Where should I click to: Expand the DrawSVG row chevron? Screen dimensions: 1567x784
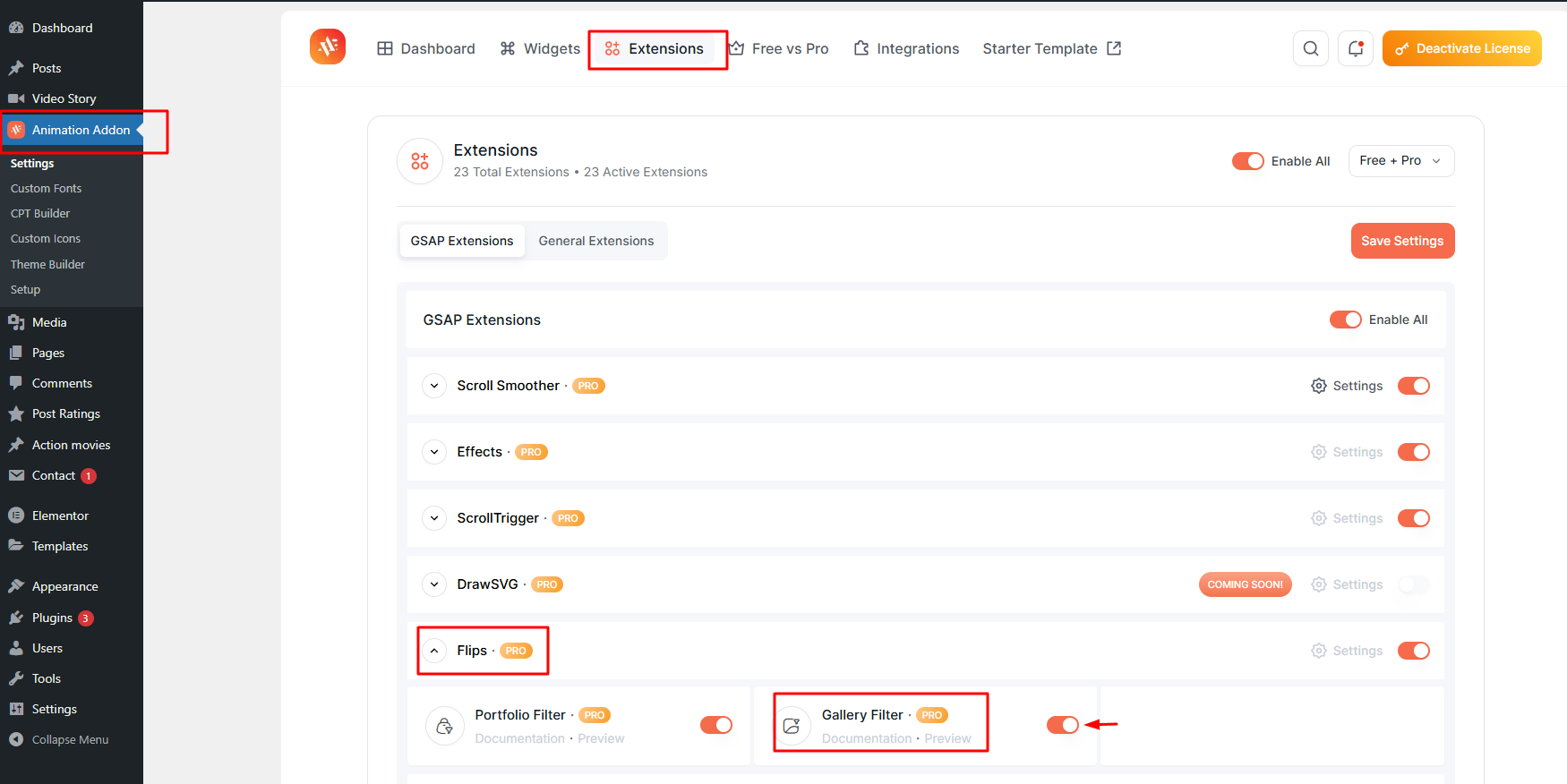pos(434,584)
